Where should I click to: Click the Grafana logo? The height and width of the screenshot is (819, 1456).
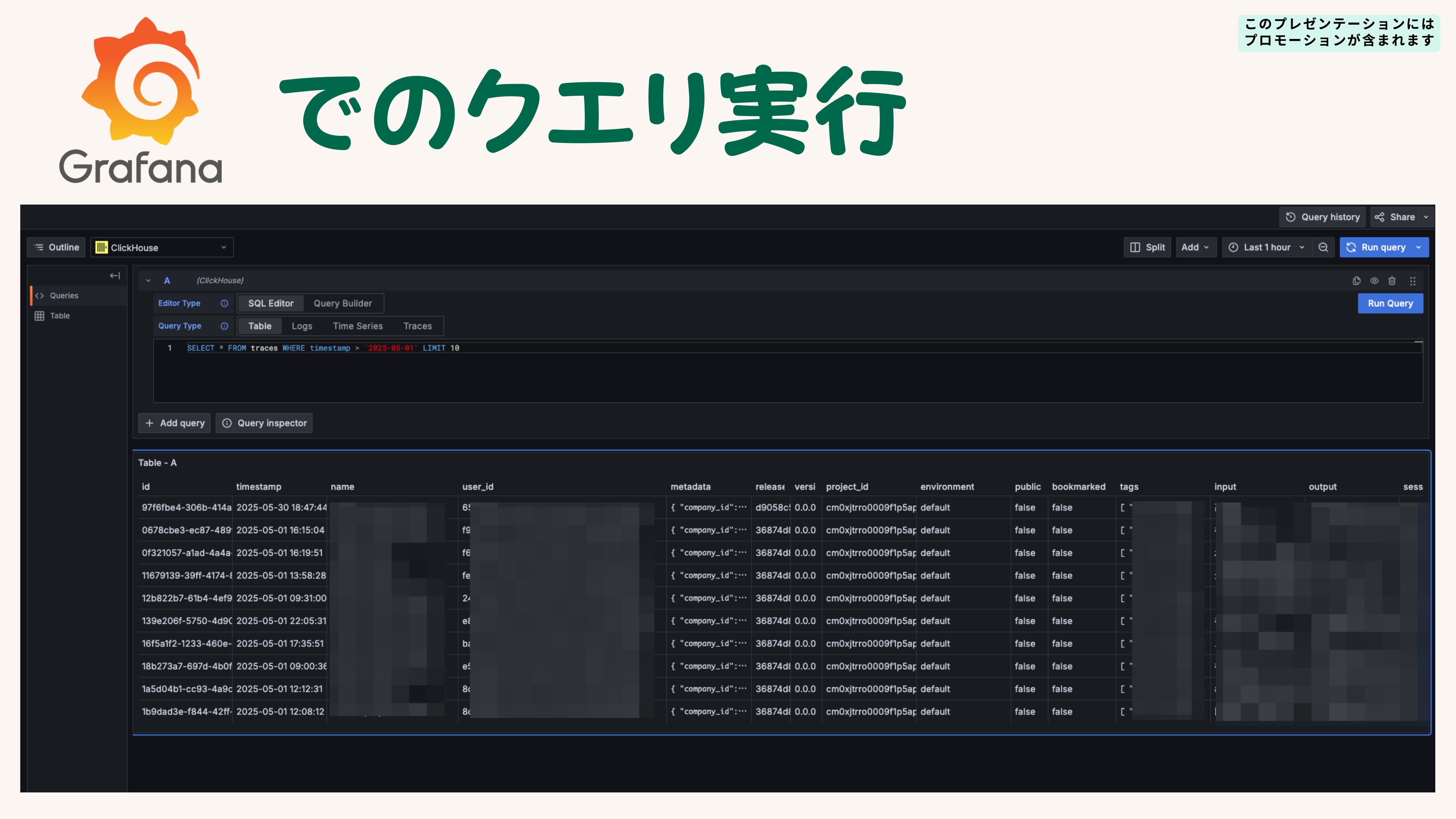pyautogui.click(x=141, y=100)
